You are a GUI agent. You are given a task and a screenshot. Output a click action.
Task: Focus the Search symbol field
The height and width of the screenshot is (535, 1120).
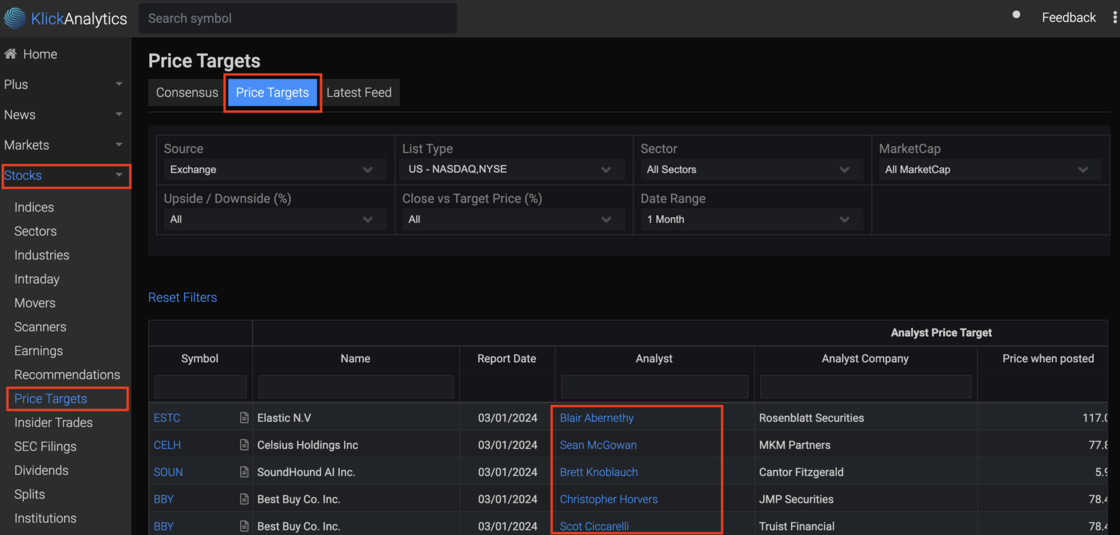[298, 19]
